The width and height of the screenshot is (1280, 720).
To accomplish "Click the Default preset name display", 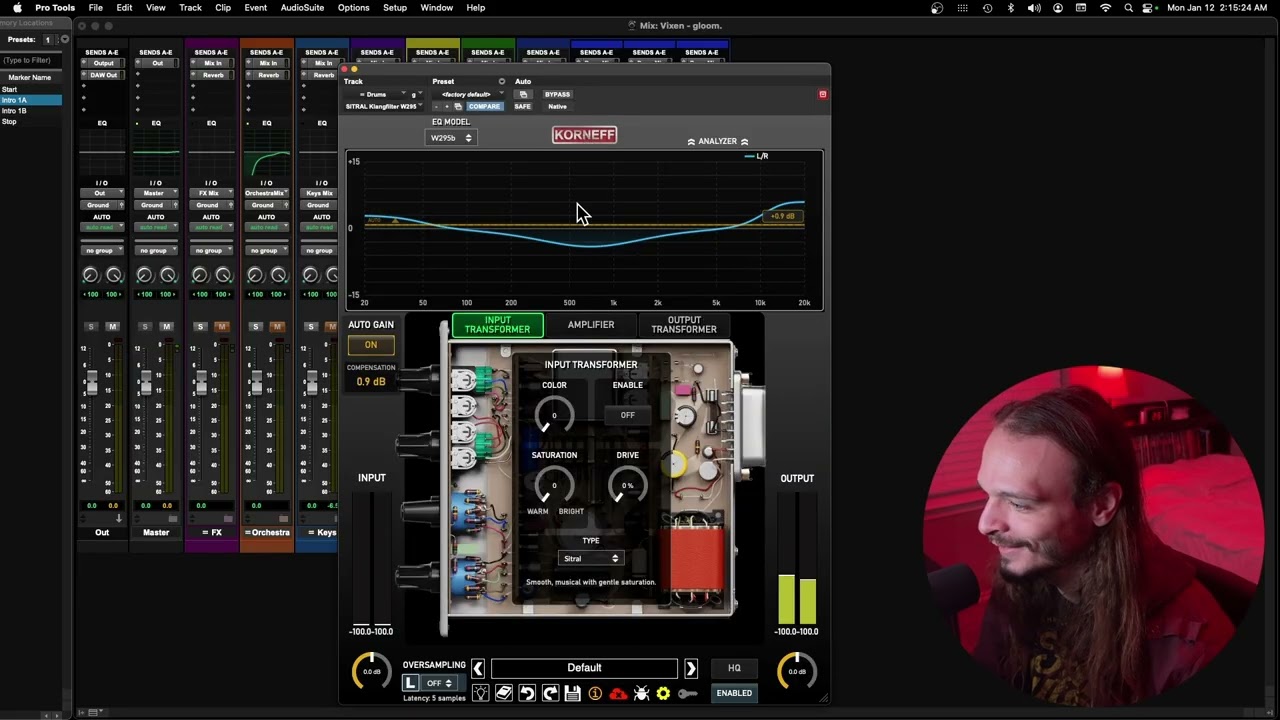I will tap(585, 668).
